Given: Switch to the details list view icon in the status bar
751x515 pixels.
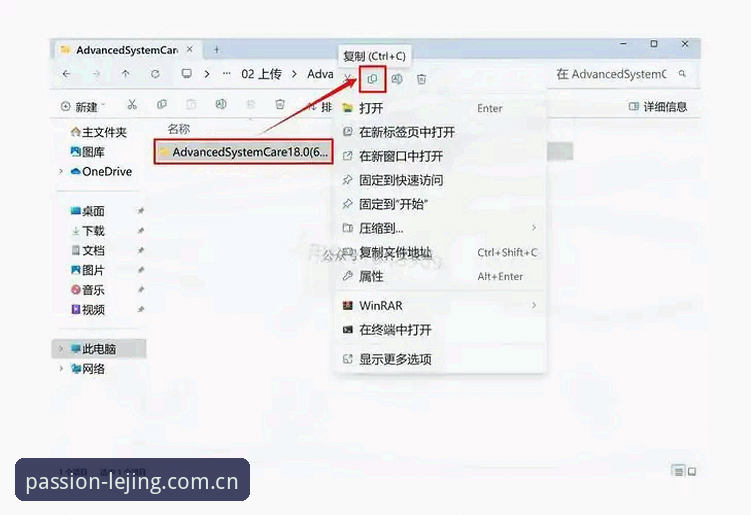Looking at the screenshot, I should click(678, 471).
